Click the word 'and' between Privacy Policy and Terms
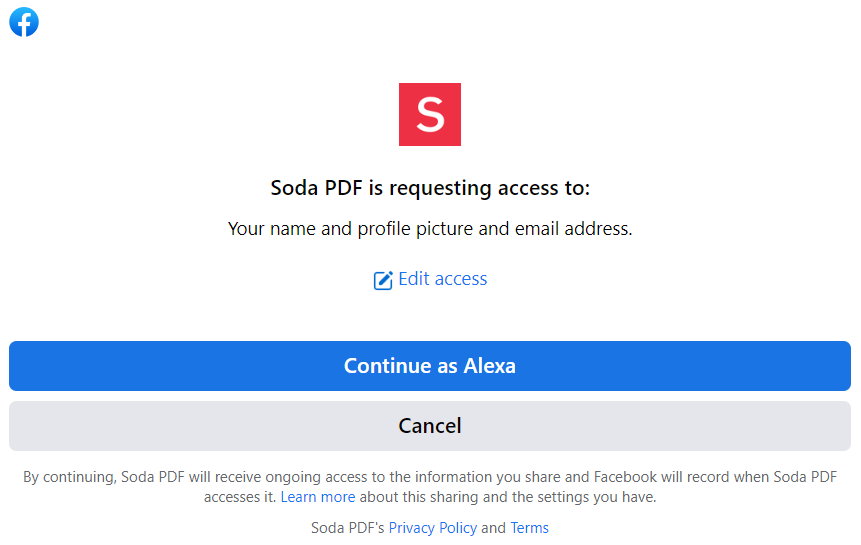The height and width of the screenshot is (545, 861). click(x=493, y=527)
